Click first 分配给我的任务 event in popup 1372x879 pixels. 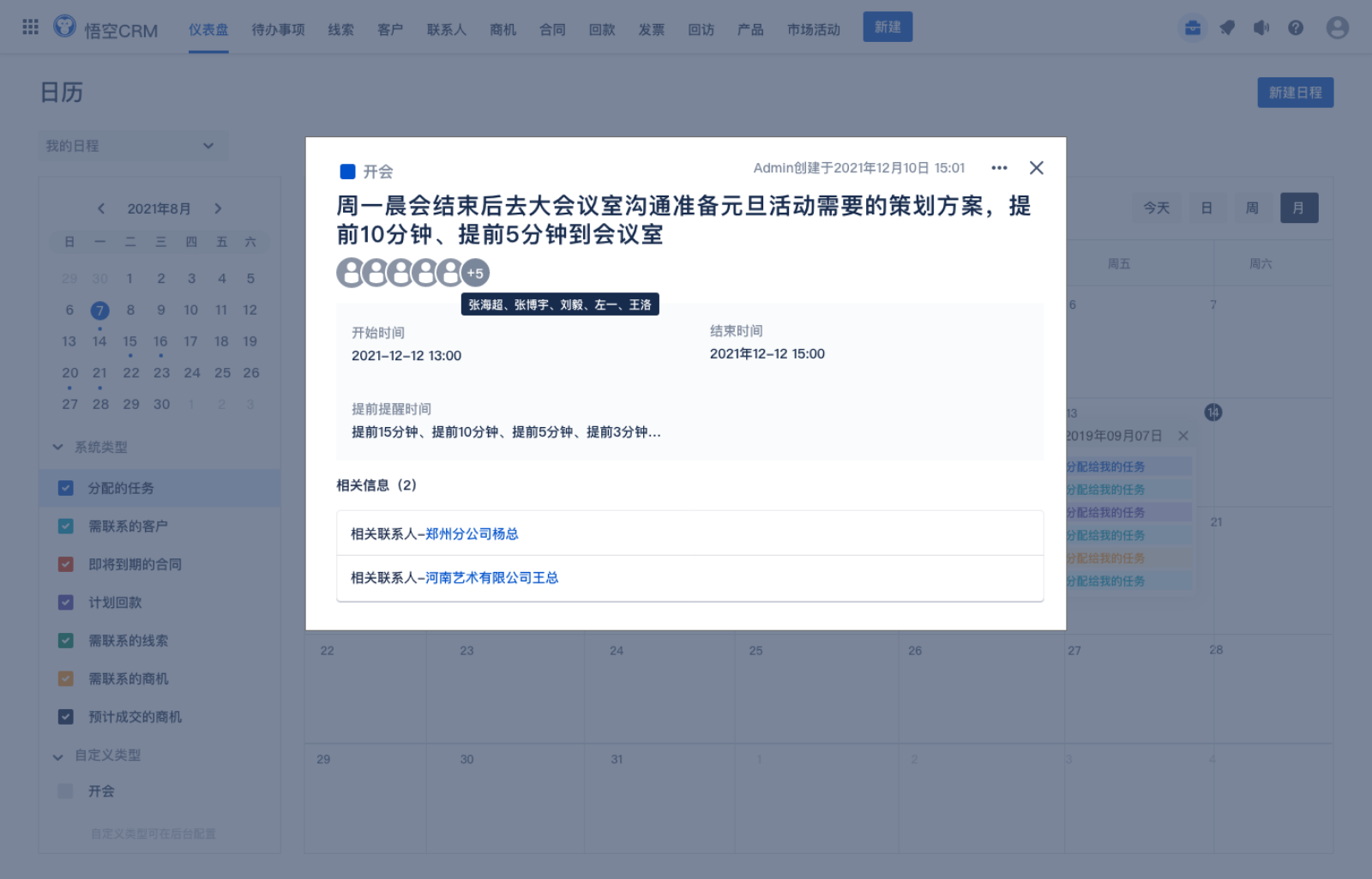tap(1128, 467)
